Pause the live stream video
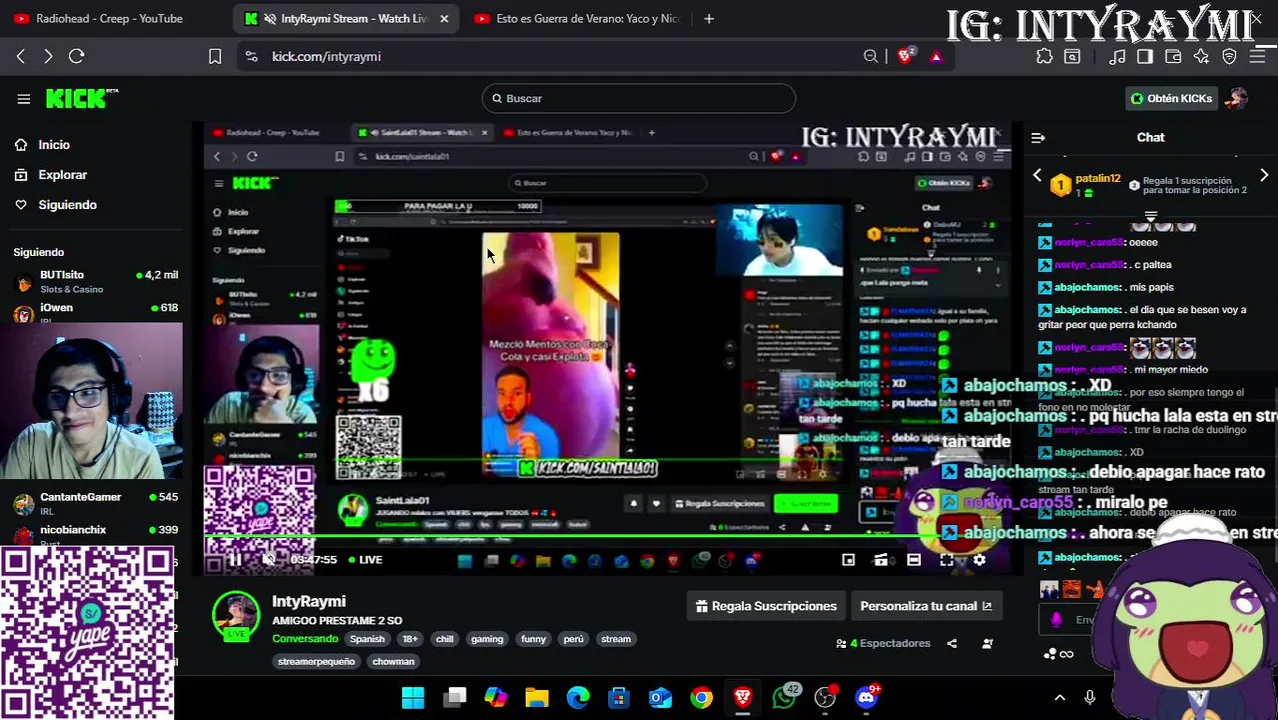Screen dimensions: 1278x720 tap(235, 560)
